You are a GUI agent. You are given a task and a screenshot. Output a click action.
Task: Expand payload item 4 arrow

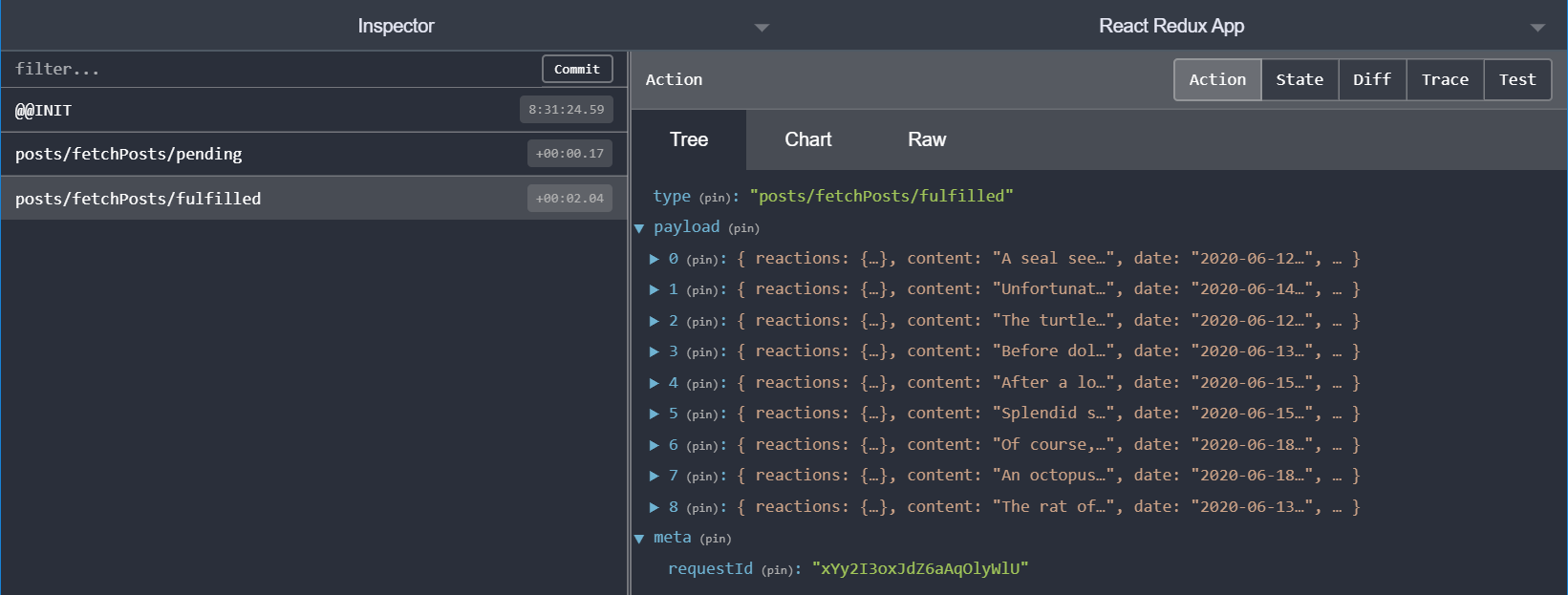click(x=655, y=383)
